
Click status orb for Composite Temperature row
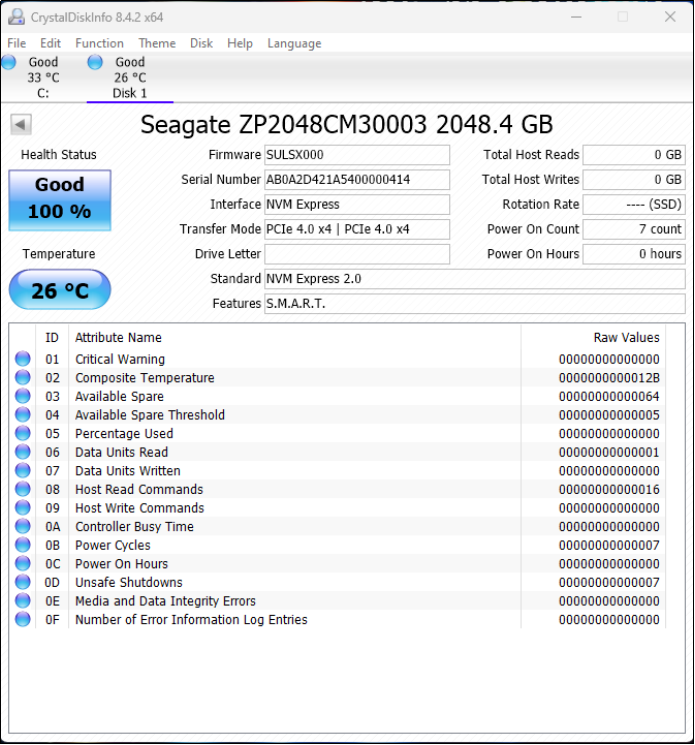(x=22, y=377)
